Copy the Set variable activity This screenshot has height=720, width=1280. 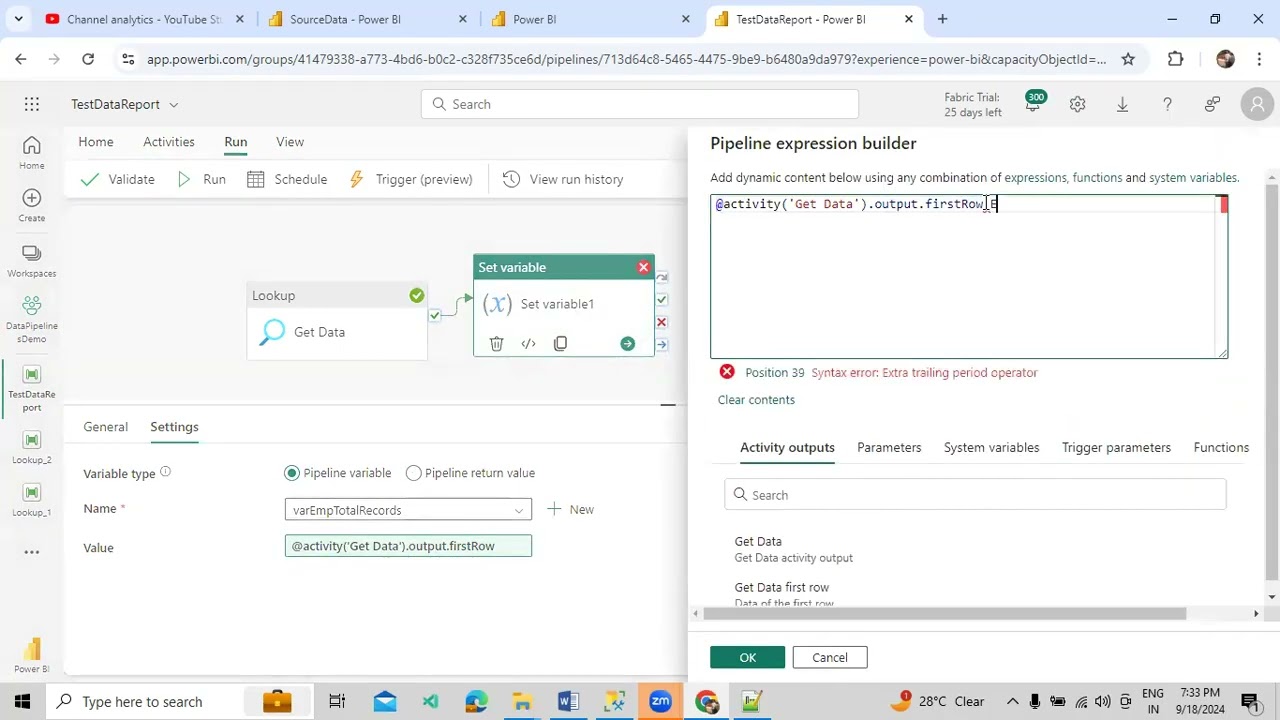coord(560,344)
